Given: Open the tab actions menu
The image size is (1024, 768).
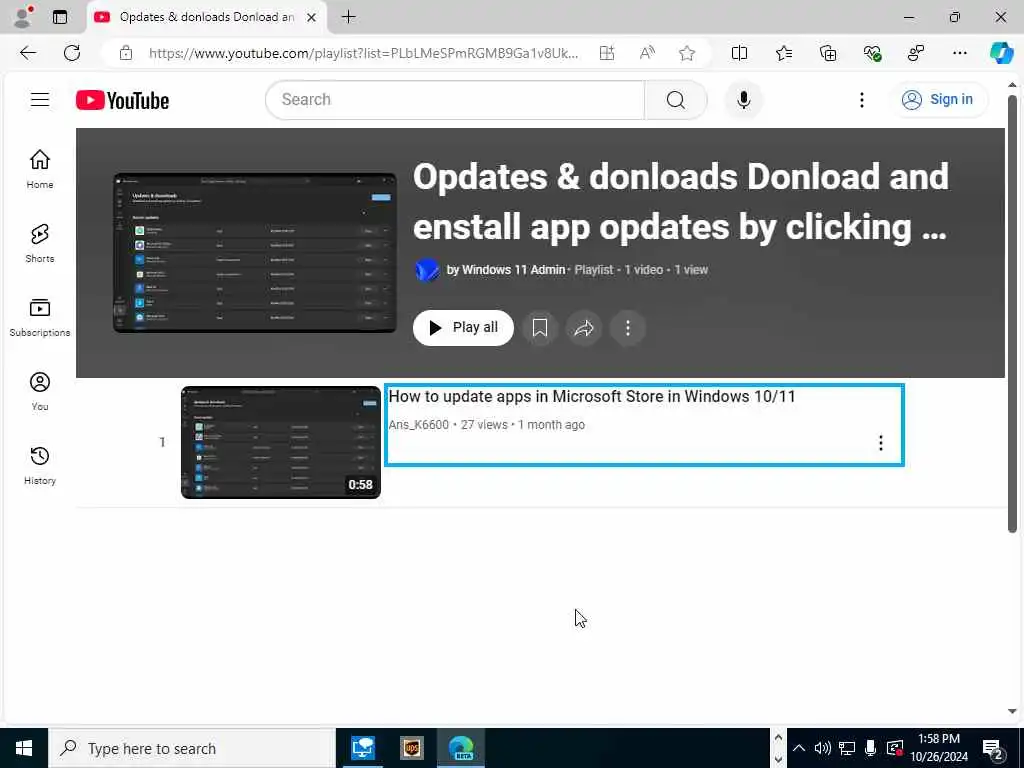Looking at the screenshot, I should tap(59, 17).
